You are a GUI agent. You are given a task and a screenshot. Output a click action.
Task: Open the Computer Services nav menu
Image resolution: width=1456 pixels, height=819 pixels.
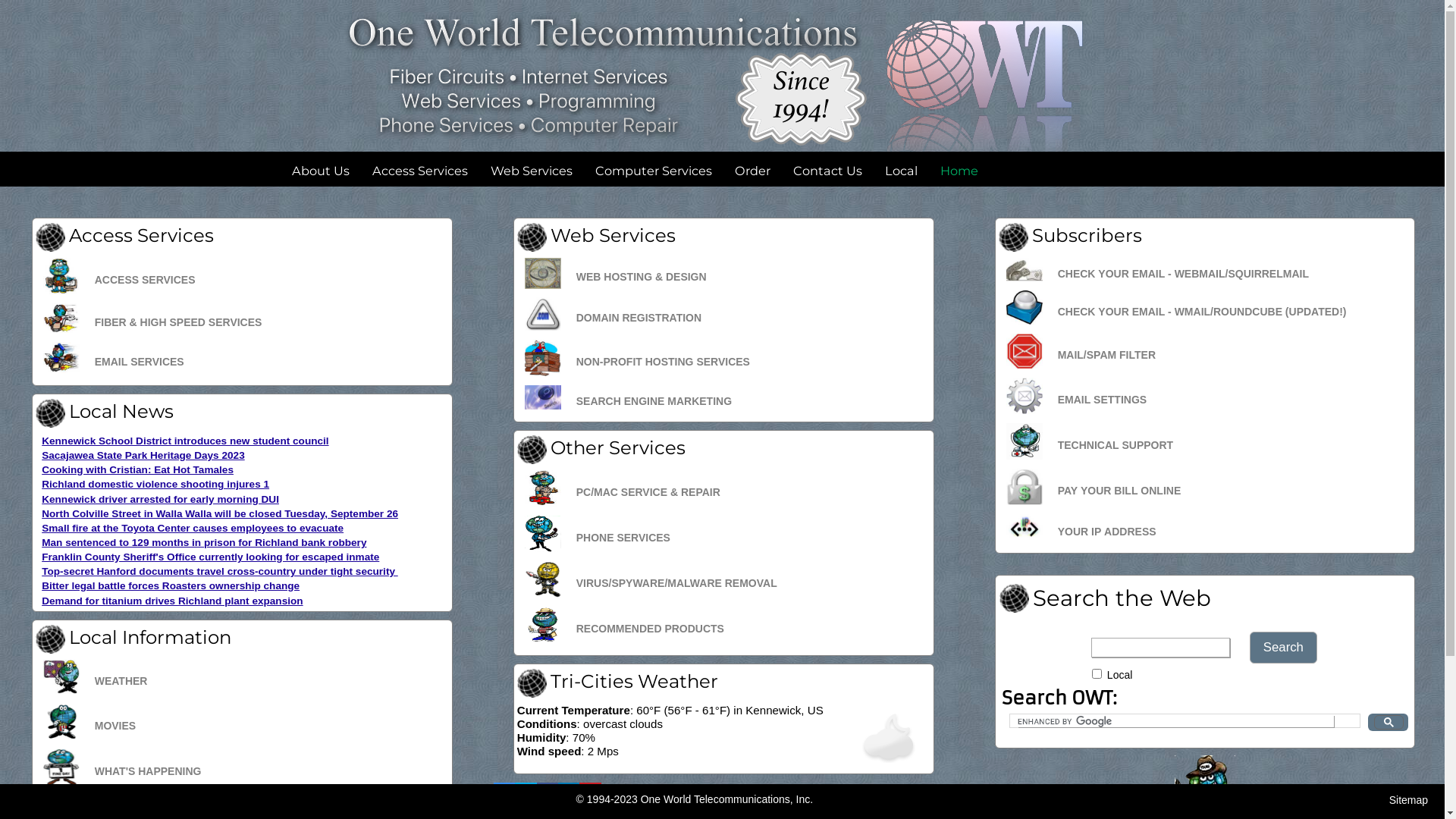tap(653, 171)
